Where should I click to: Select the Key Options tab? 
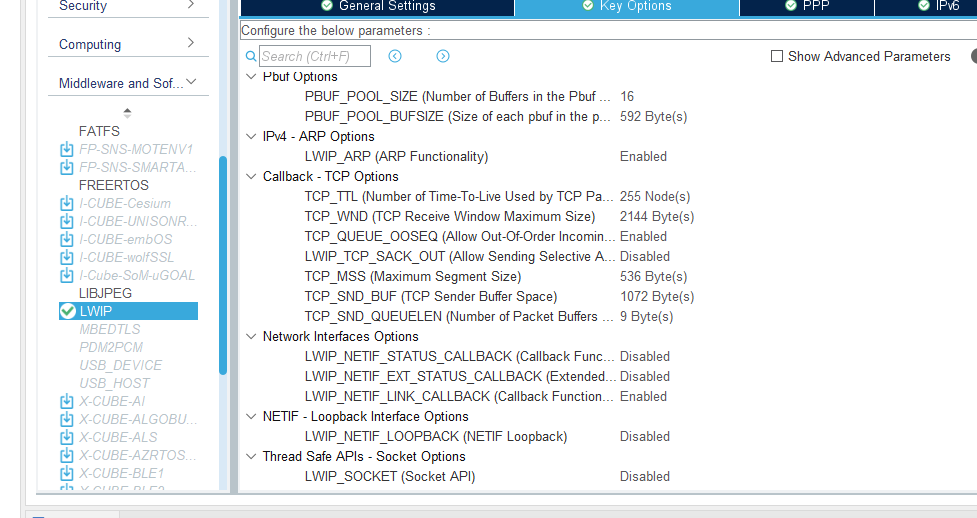(x=627, y=6)
